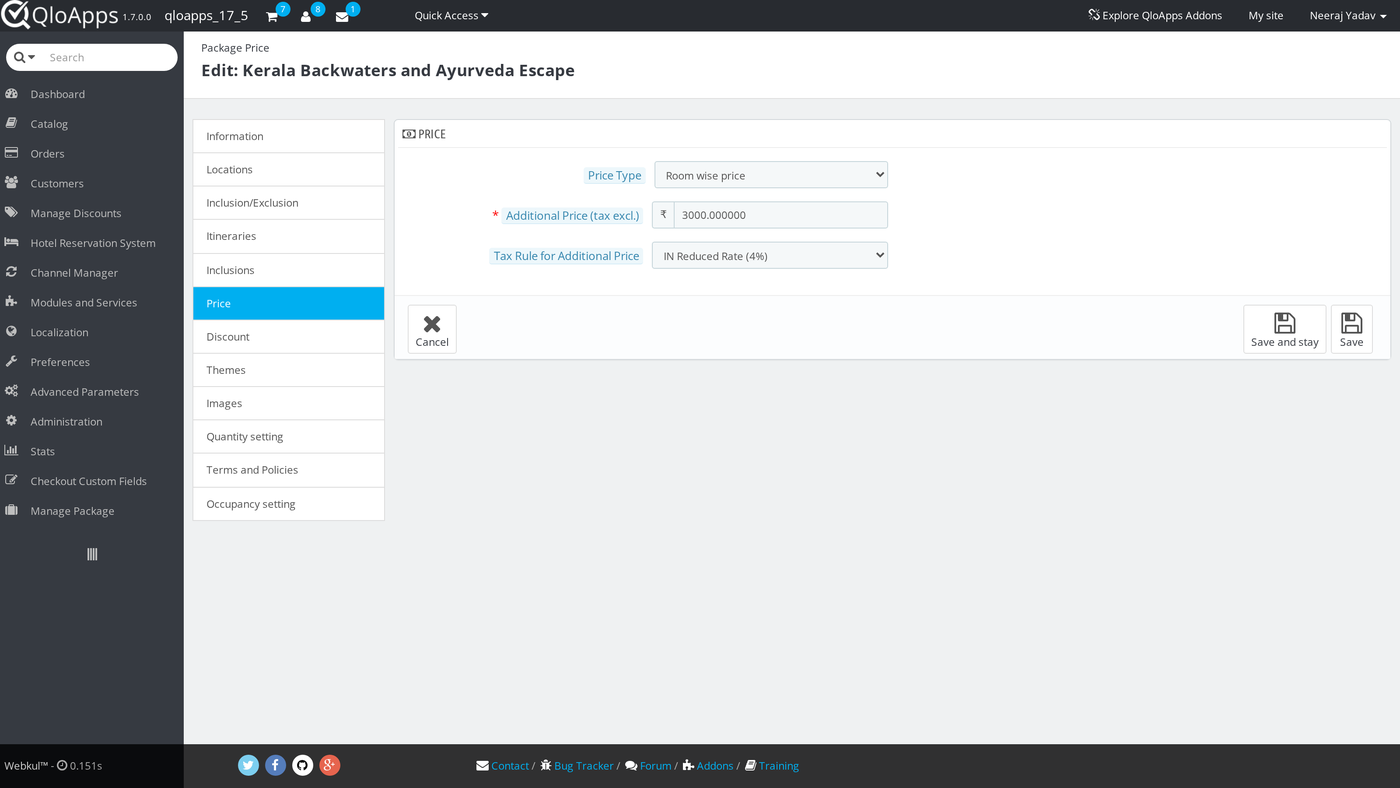
Task: Open the Occupancy setting tab
Action: (289, 504)
